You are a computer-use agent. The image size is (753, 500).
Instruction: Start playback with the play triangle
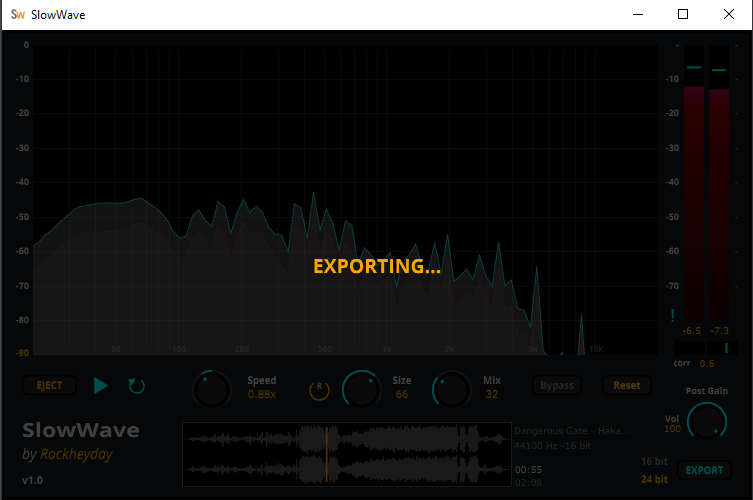click(x=100, y=385)
